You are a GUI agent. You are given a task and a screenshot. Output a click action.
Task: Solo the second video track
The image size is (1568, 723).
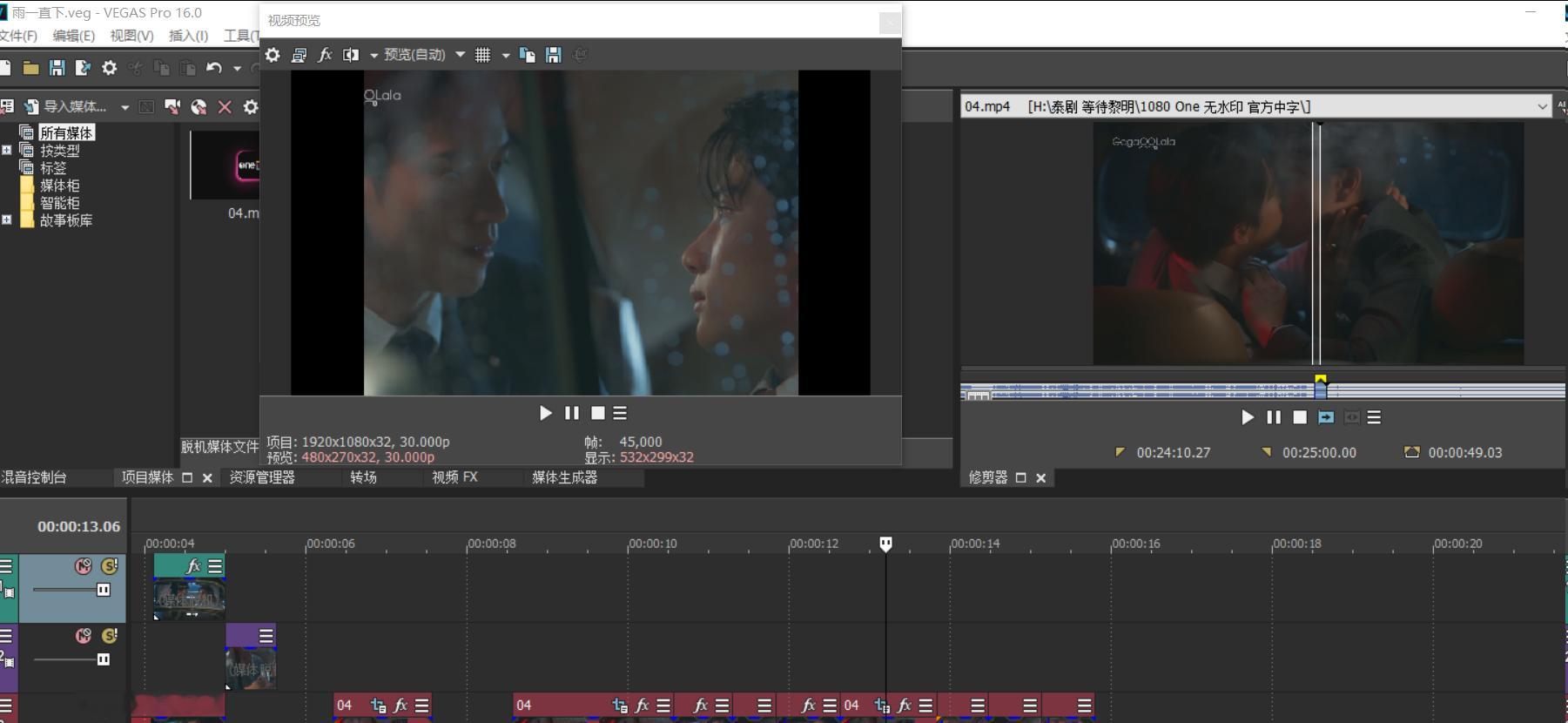(110, 636)
